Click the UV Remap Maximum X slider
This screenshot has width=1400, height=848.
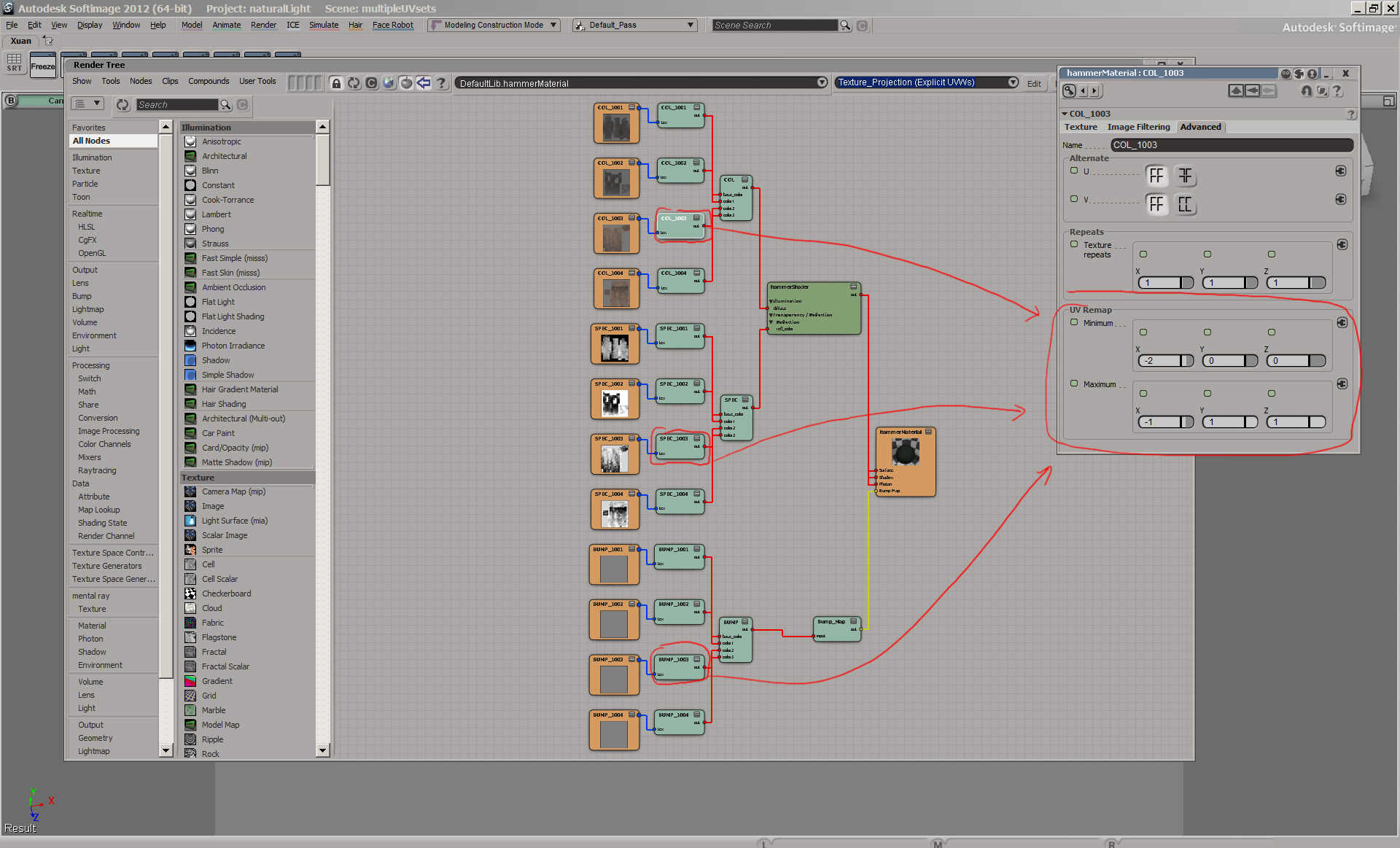(x=1164, y=422)
